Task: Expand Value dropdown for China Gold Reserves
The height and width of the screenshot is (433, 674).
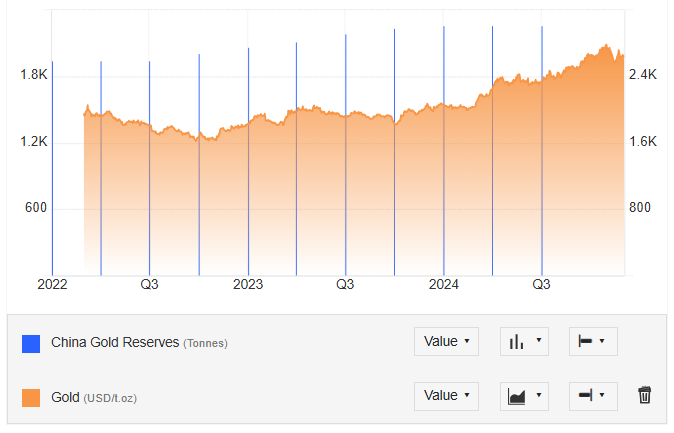Action: (x=446, y=341)
